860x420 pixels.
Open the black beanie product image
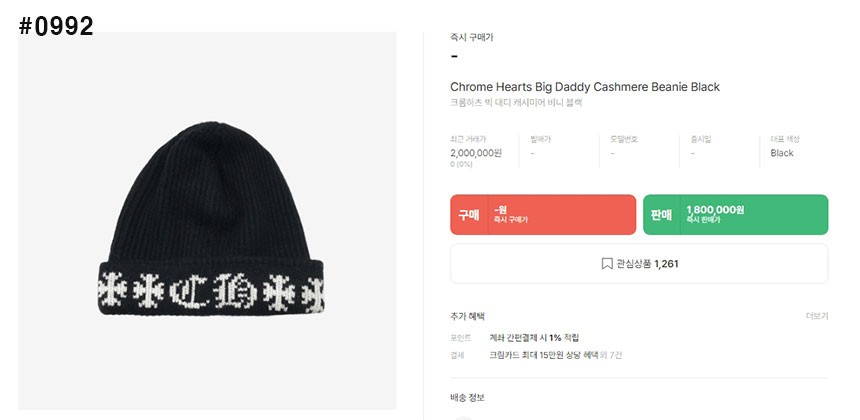pyautogui.click(x=207, y=221)
